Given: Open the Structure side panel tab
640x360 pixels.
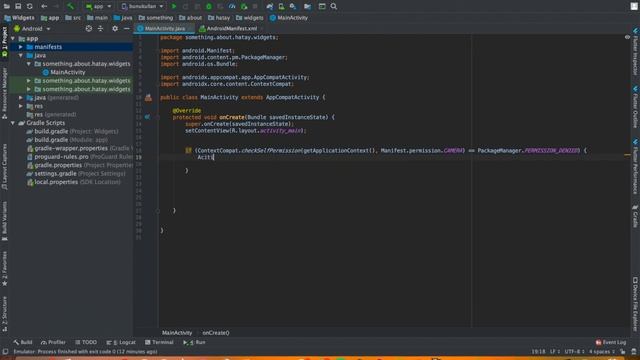Looking at the screenshot, I should pos(4,314).
